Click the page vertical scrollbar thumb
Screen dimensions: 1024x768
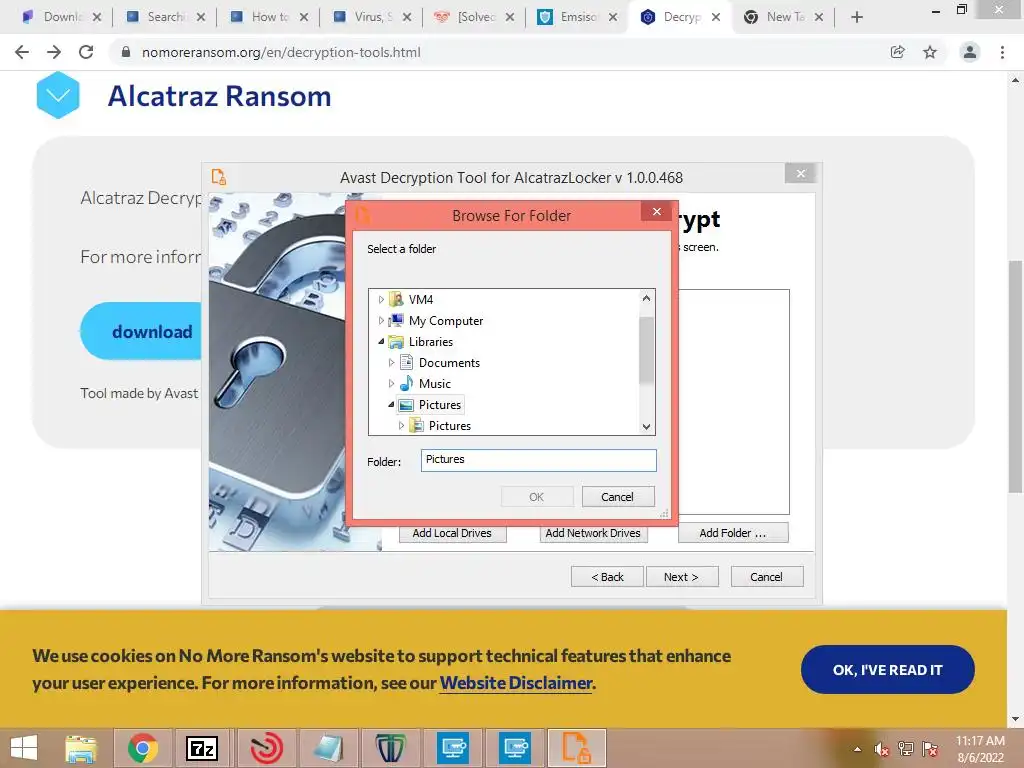click(x=1015, y=376)
